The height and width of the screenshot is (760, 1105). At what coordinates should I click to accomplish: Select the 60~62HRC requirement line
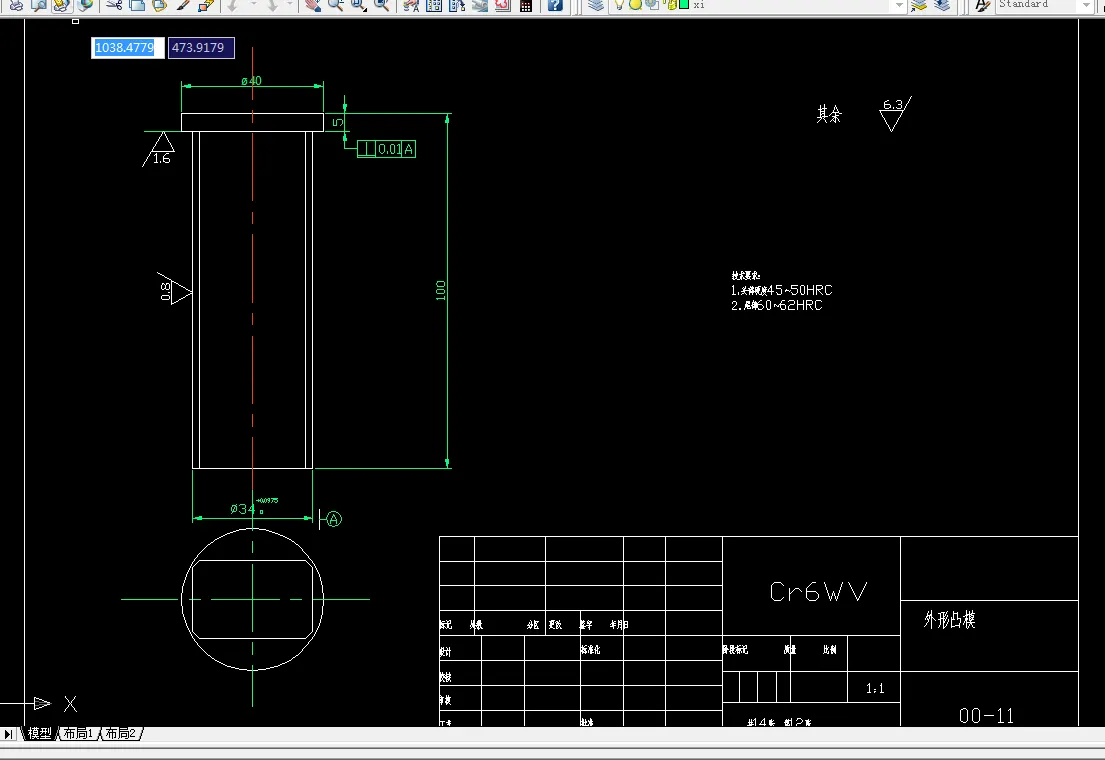coord(777,305)
